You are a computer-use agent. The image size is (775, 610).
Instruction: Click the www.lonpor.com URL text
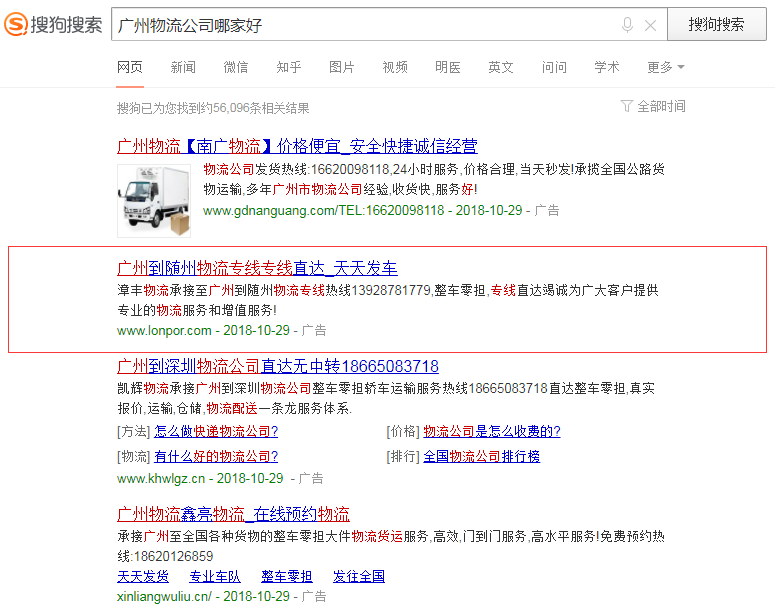(164, 330)
